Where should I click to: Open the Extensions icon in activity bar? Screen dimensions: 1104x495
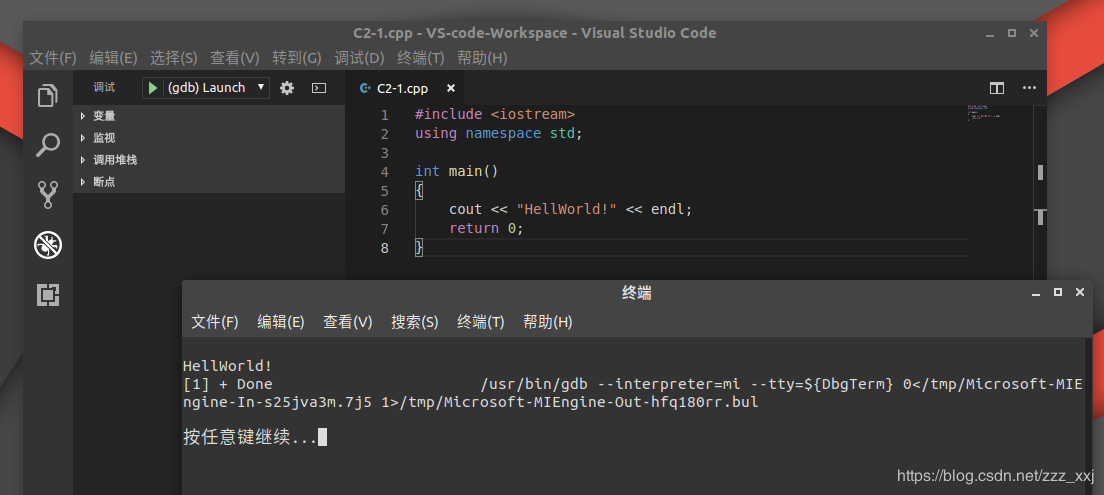click(48, 295)
